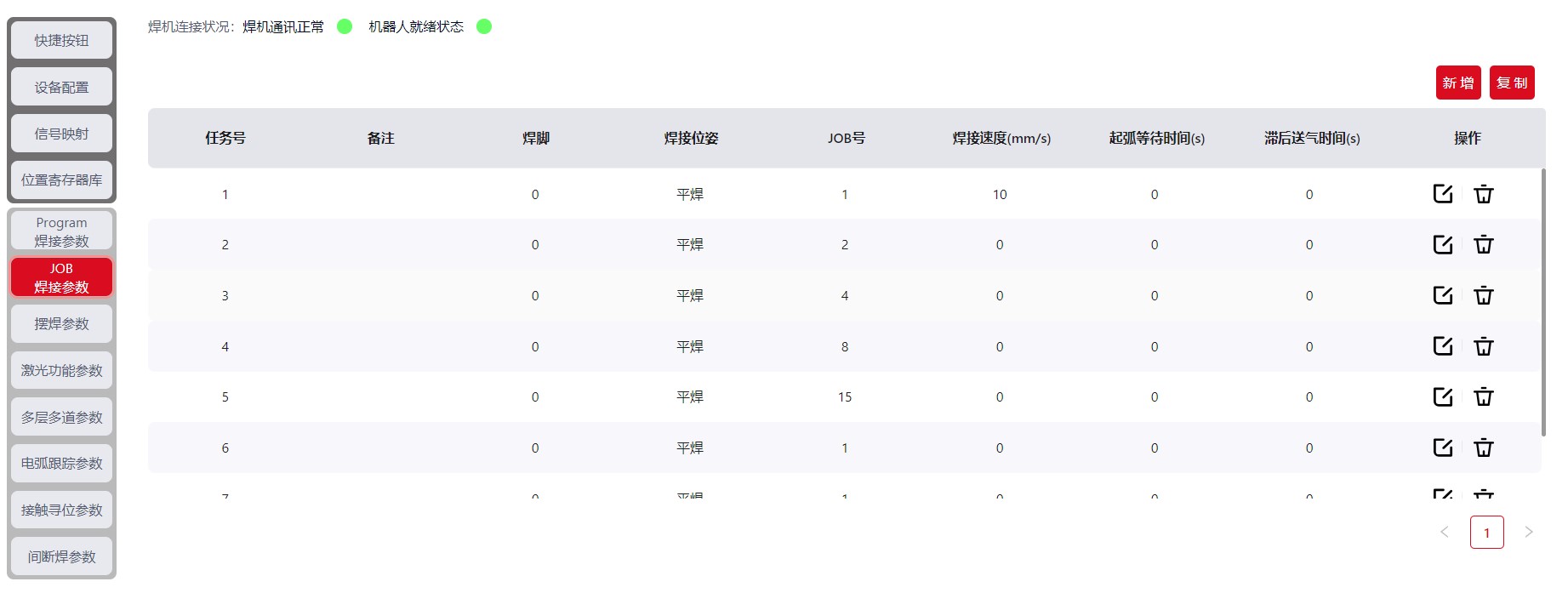Click edit icon for task 2

pos(1442,245)
